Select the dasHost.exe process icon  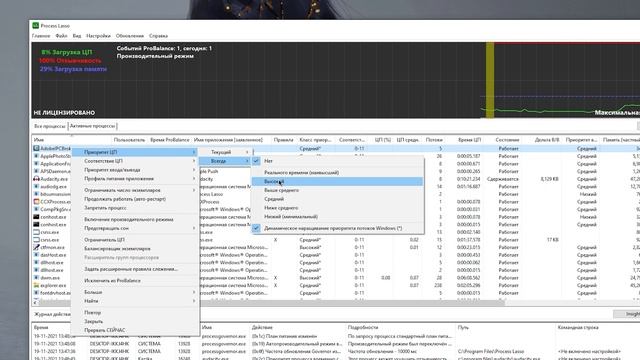coord(36,255)
